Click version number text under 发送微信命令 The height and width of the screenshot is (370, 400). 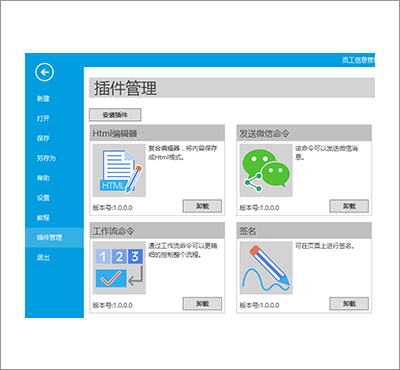coord(259,208)
